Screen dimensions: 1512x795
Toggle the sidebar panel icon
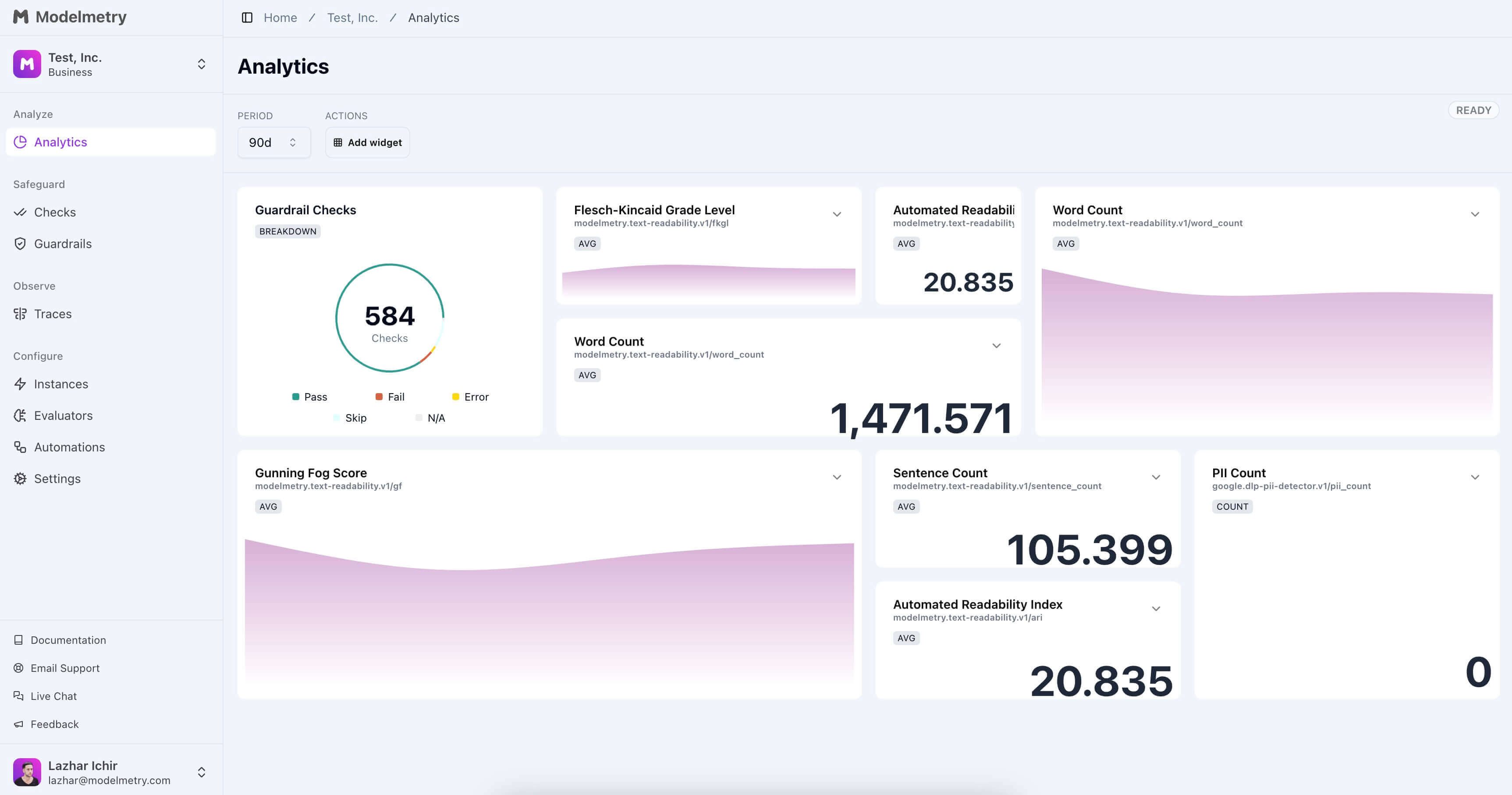[x=247, y=18]
